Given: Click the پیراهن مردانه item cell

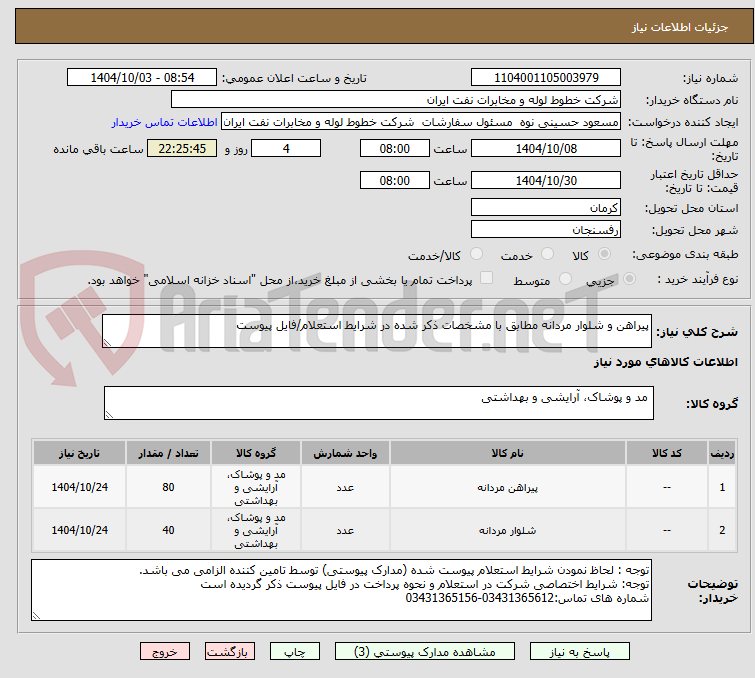Looking at the screenshot, I should 508,487.
